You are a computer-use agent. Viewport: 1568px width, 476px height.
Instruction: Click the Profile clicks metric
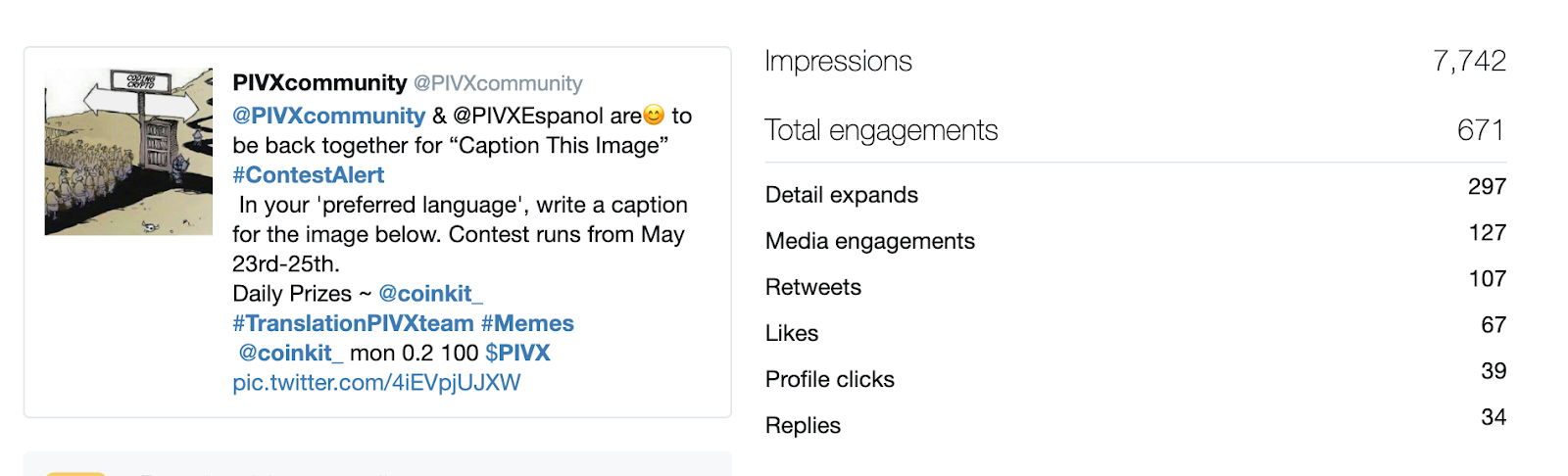(x=830, y=379)
